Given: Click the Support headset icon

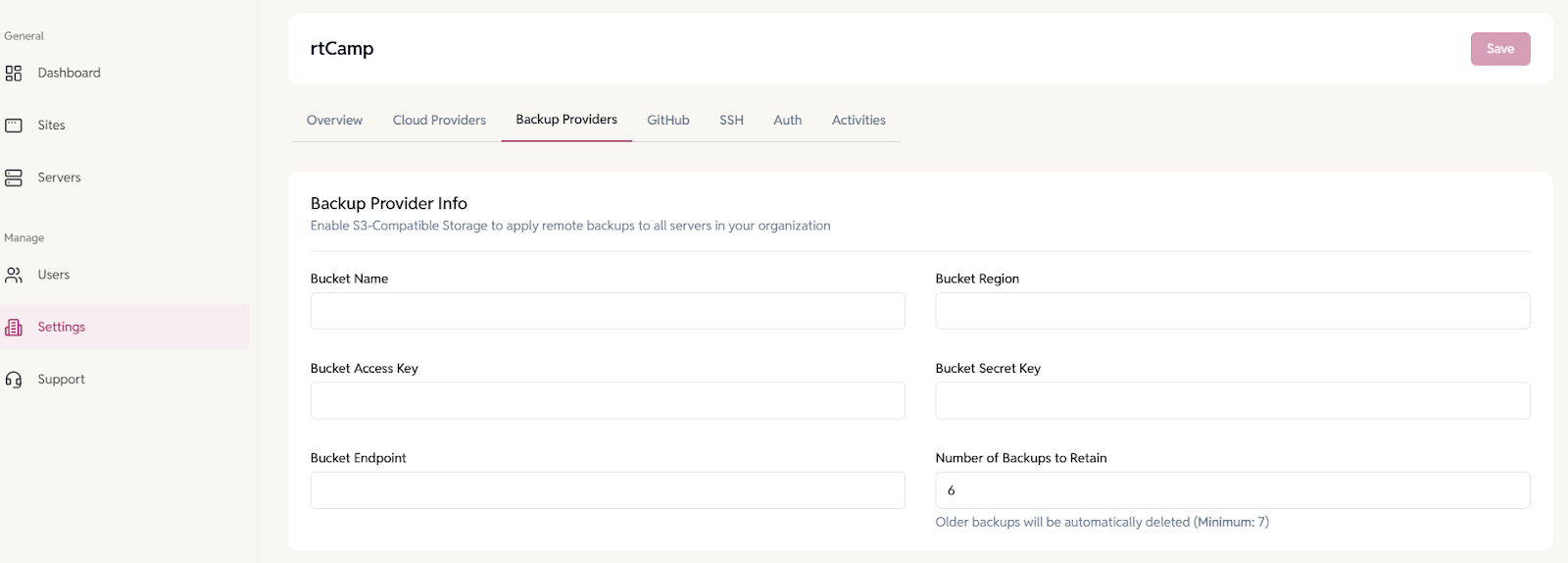Looking at the screenshot, I should tap(14, 380).
